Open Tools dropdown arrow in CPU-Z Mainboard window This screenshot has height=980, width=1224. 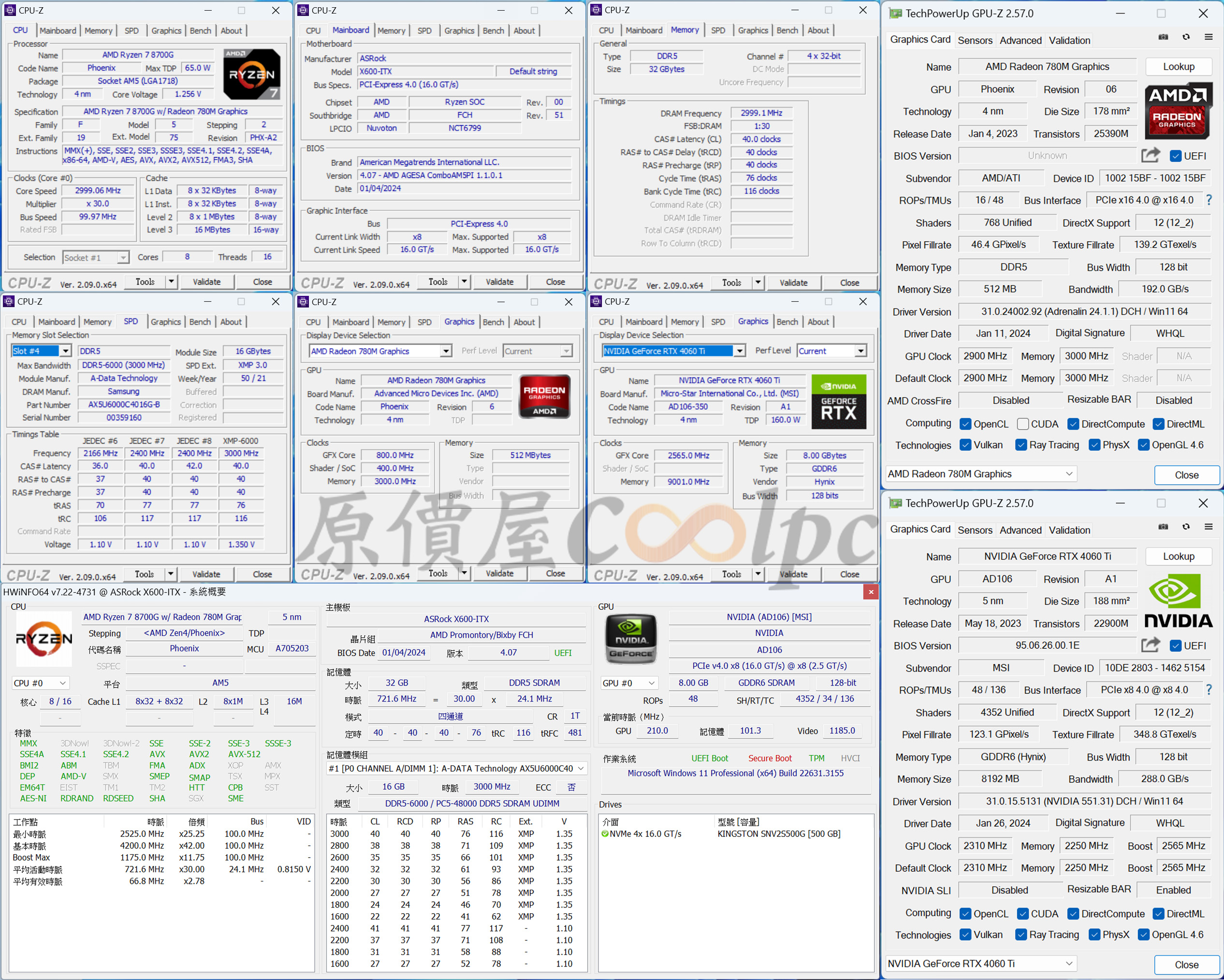(x=464, y=281)
